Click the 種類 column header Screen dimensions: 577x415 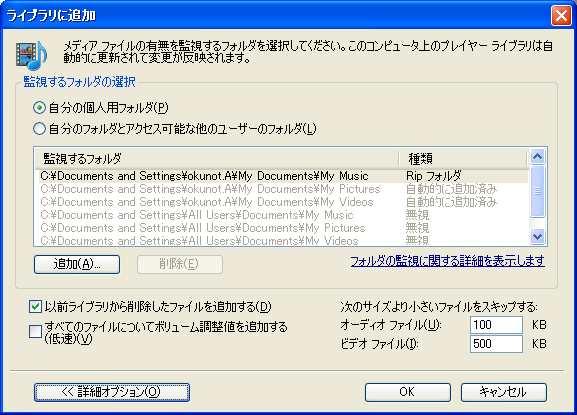point(463,159)
